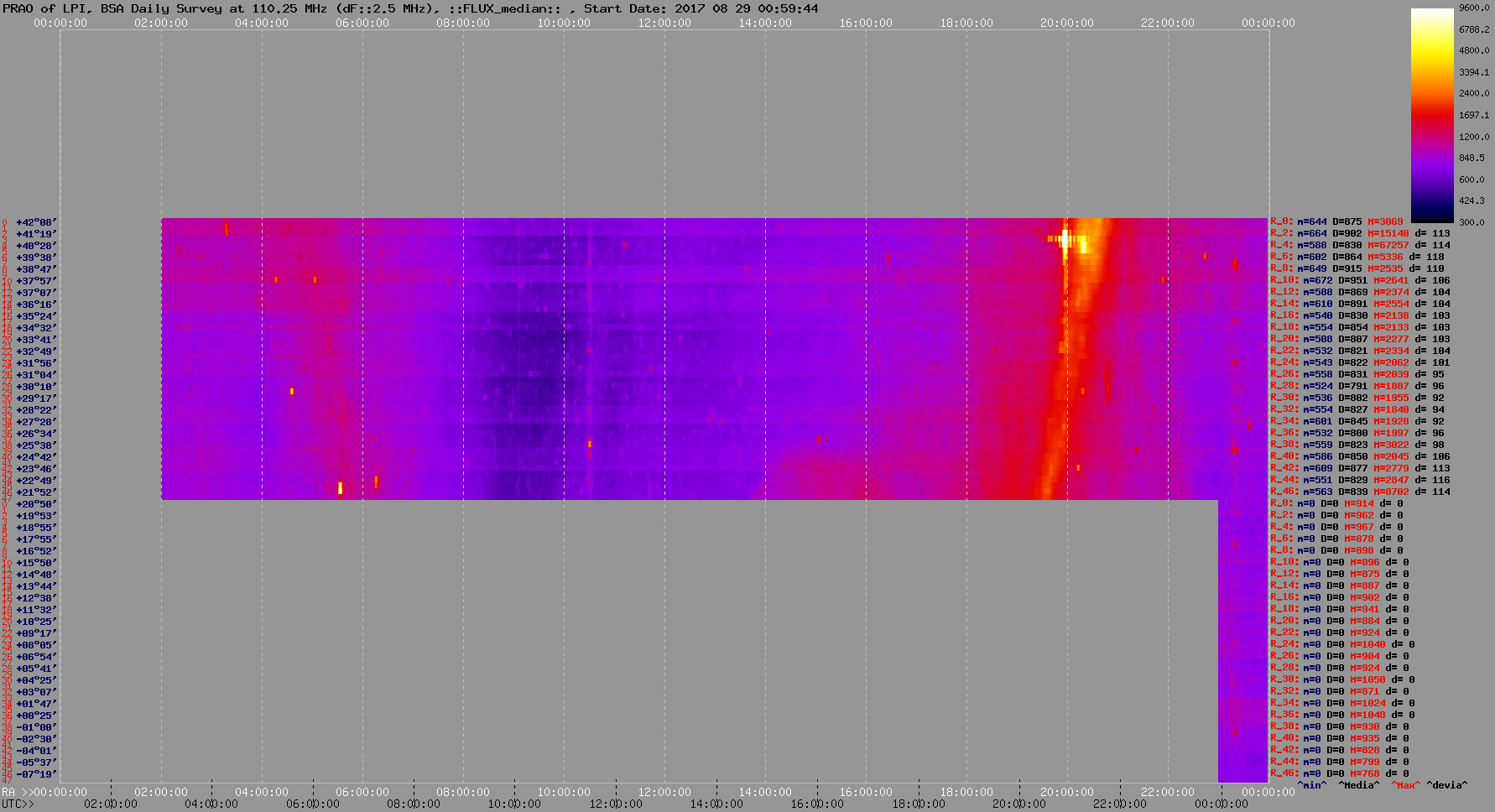Click the +00°25' declination label

click(36, 716)
